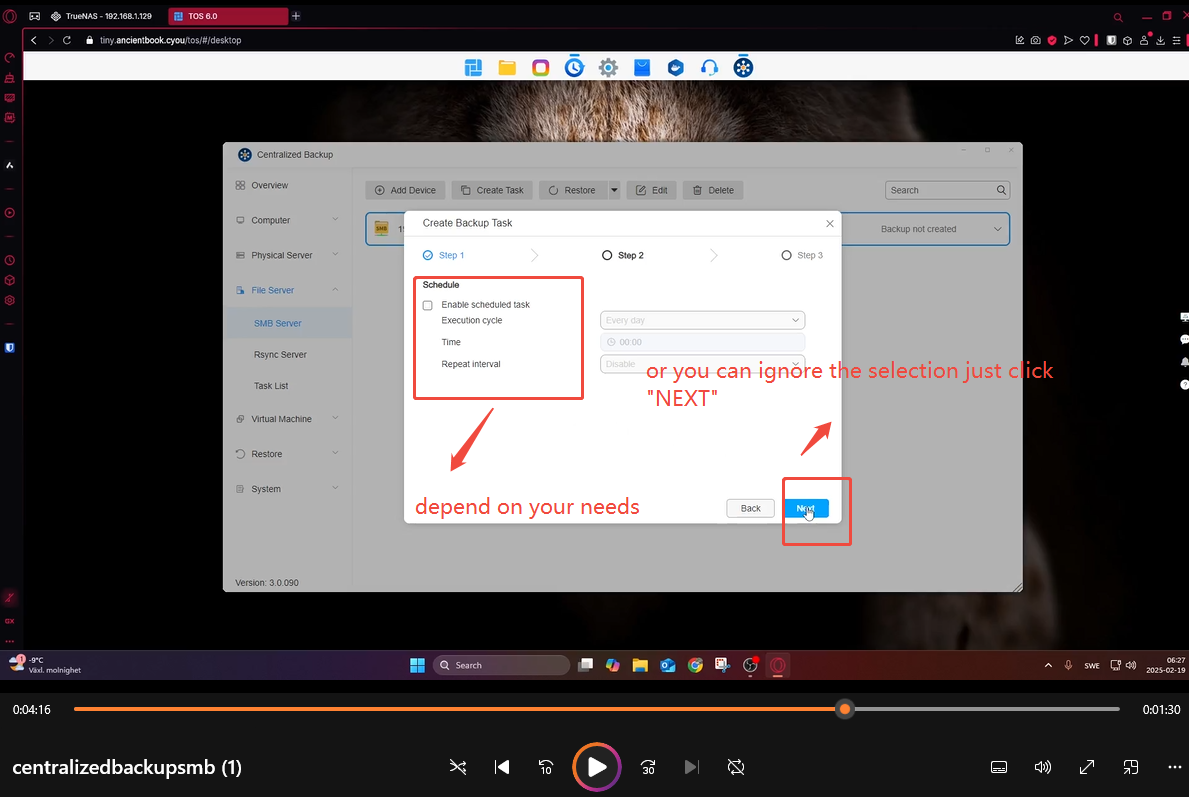Show hidden icons chevron in system tray

pyautogui.click(x=1048, y=665)
